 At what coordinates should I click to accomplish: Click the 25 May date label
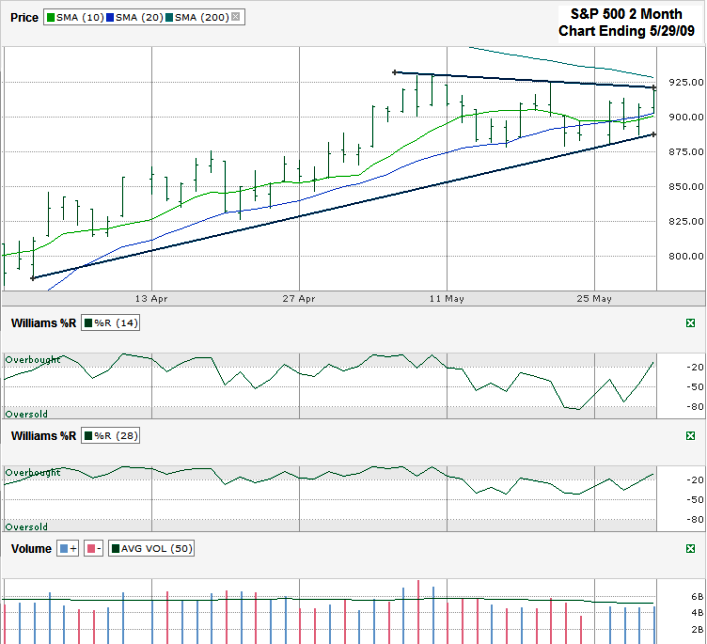click(594, 299)
